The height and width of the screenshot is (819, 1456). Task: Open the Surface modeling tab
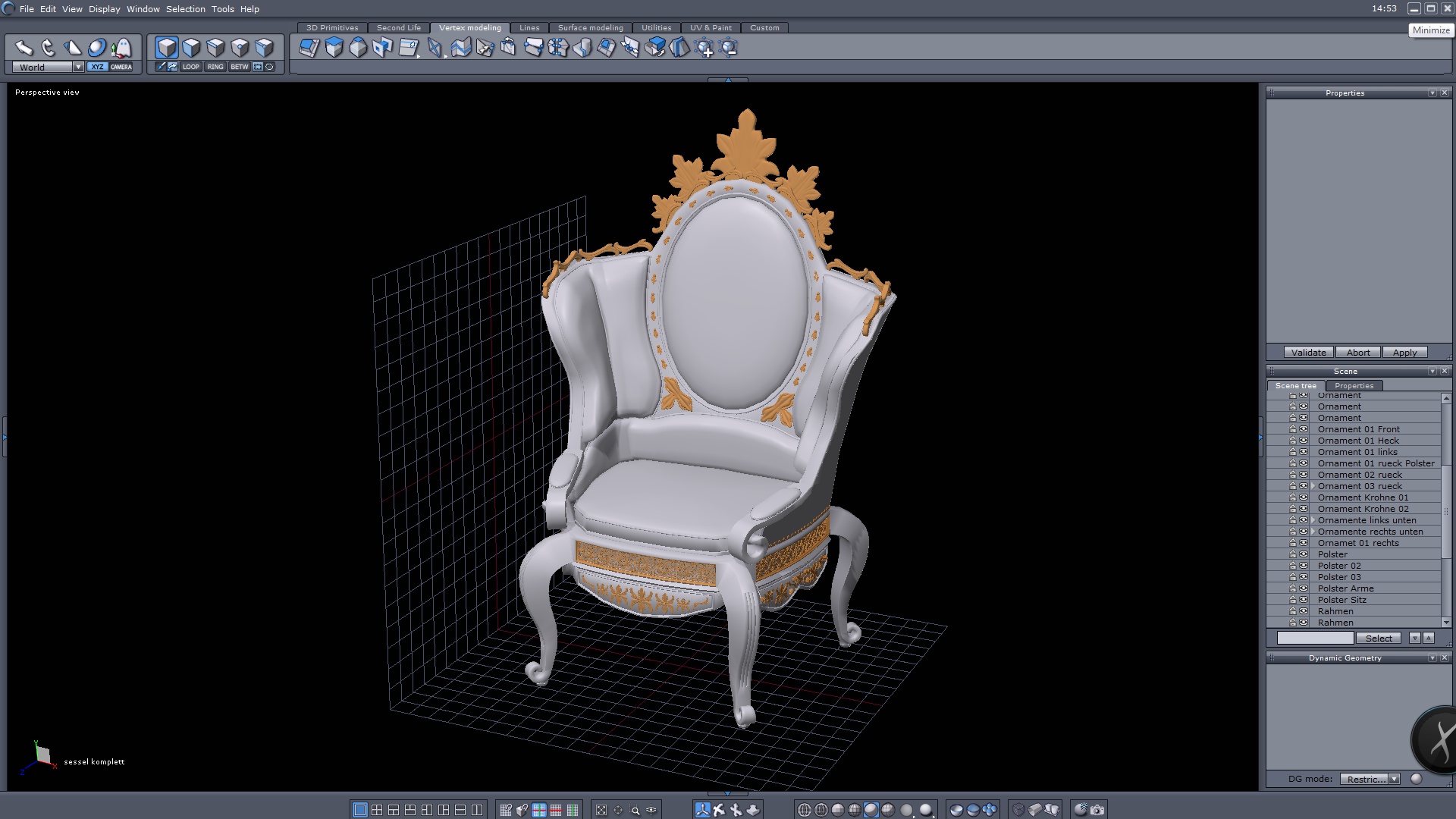[590, 27]
